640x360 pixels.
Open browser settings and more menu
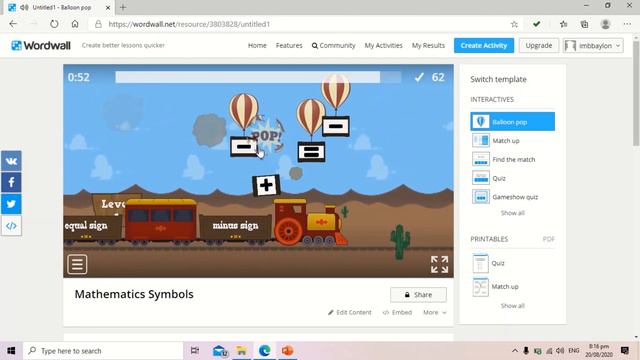627,24
